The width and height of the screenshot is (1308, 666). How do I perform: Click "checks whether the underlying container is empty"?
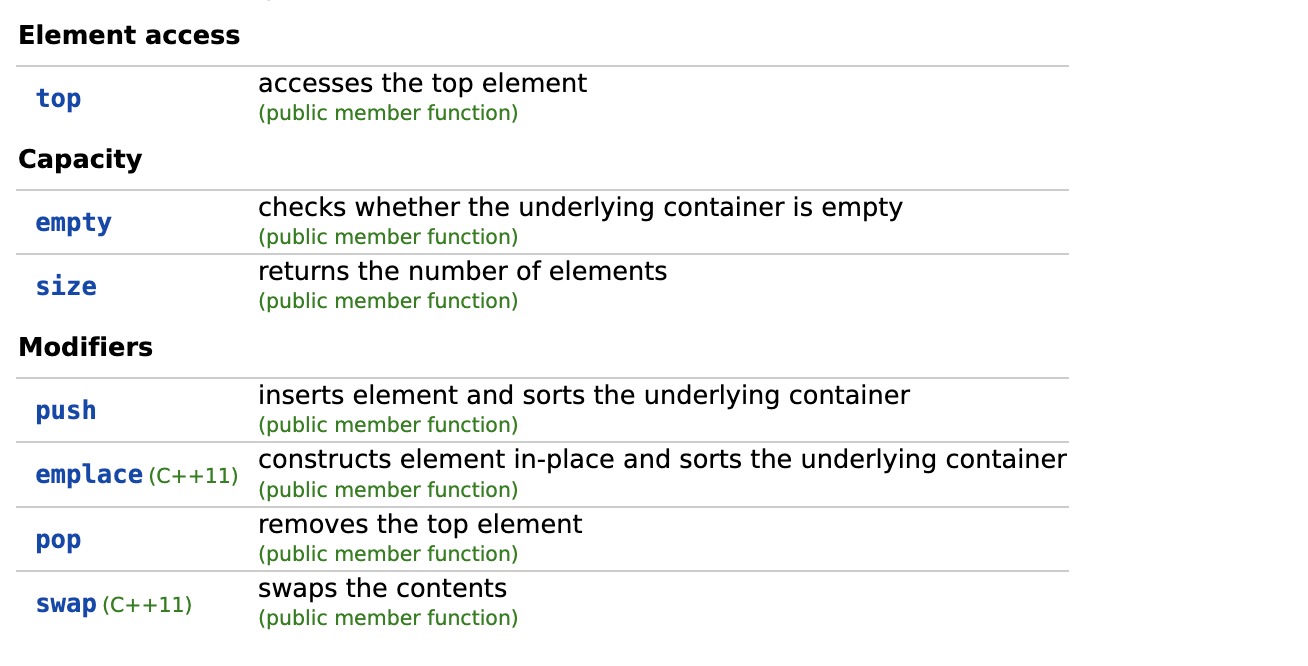click(x=580, y=207)
